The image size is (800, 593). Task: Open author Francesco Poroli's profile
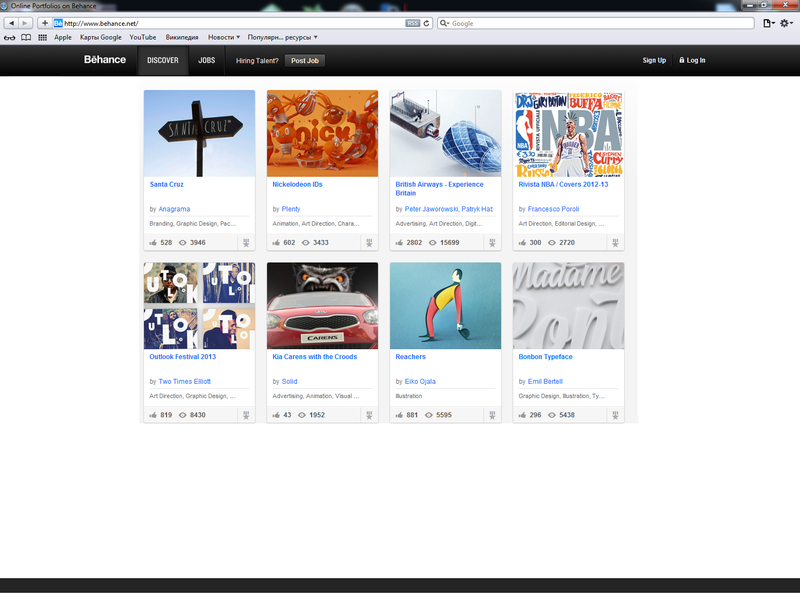554,209
